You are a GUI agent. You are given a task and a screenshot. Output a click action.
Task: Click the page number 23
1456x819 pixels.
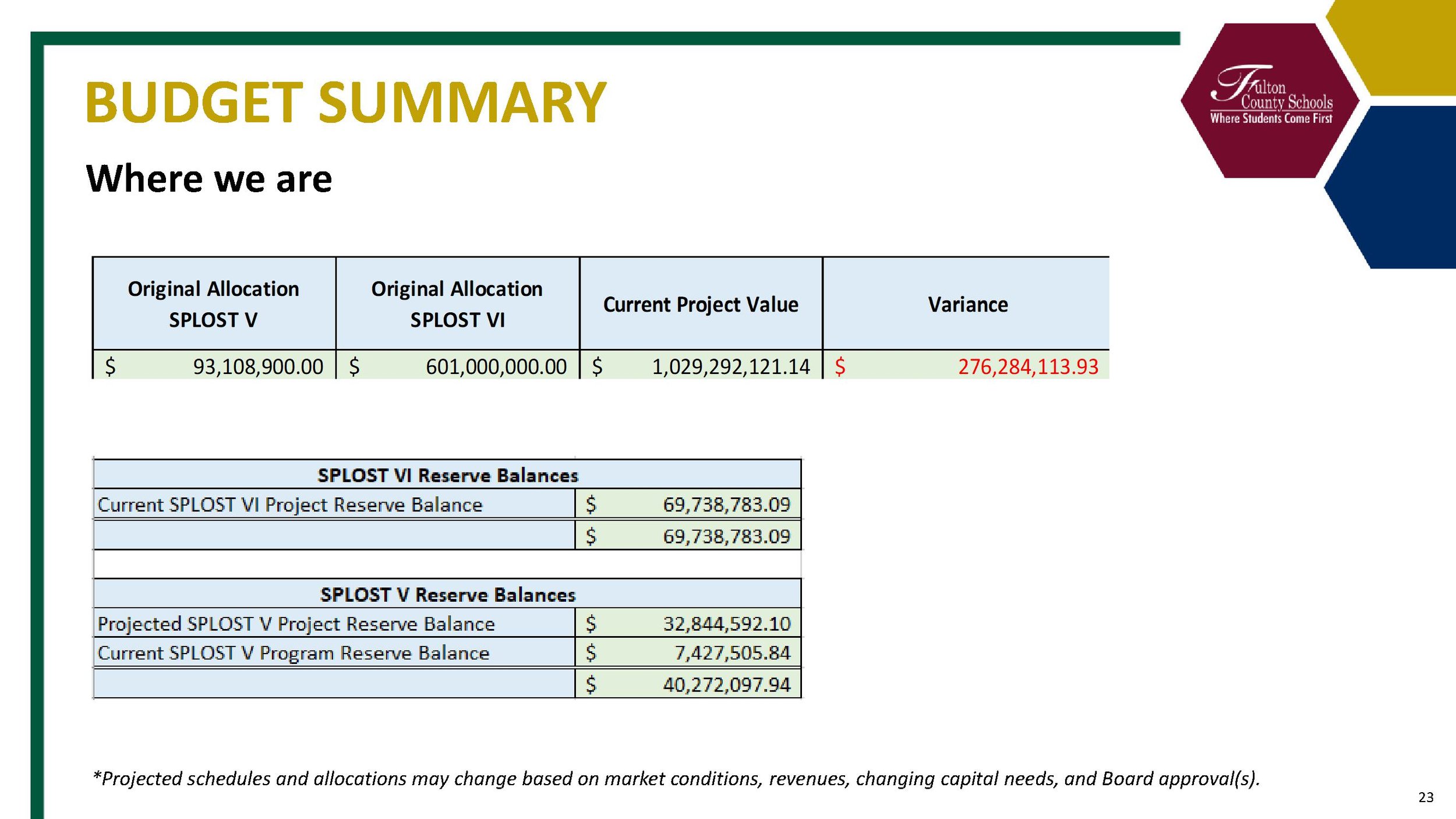(1426, 797)
